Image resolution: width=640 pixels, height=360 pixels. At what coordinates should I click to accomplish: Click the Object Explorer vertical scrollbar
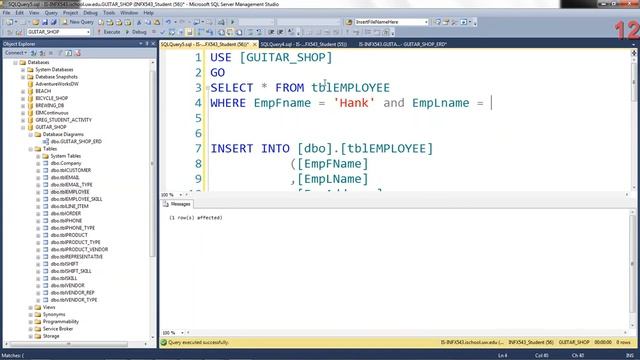(153, 163)
